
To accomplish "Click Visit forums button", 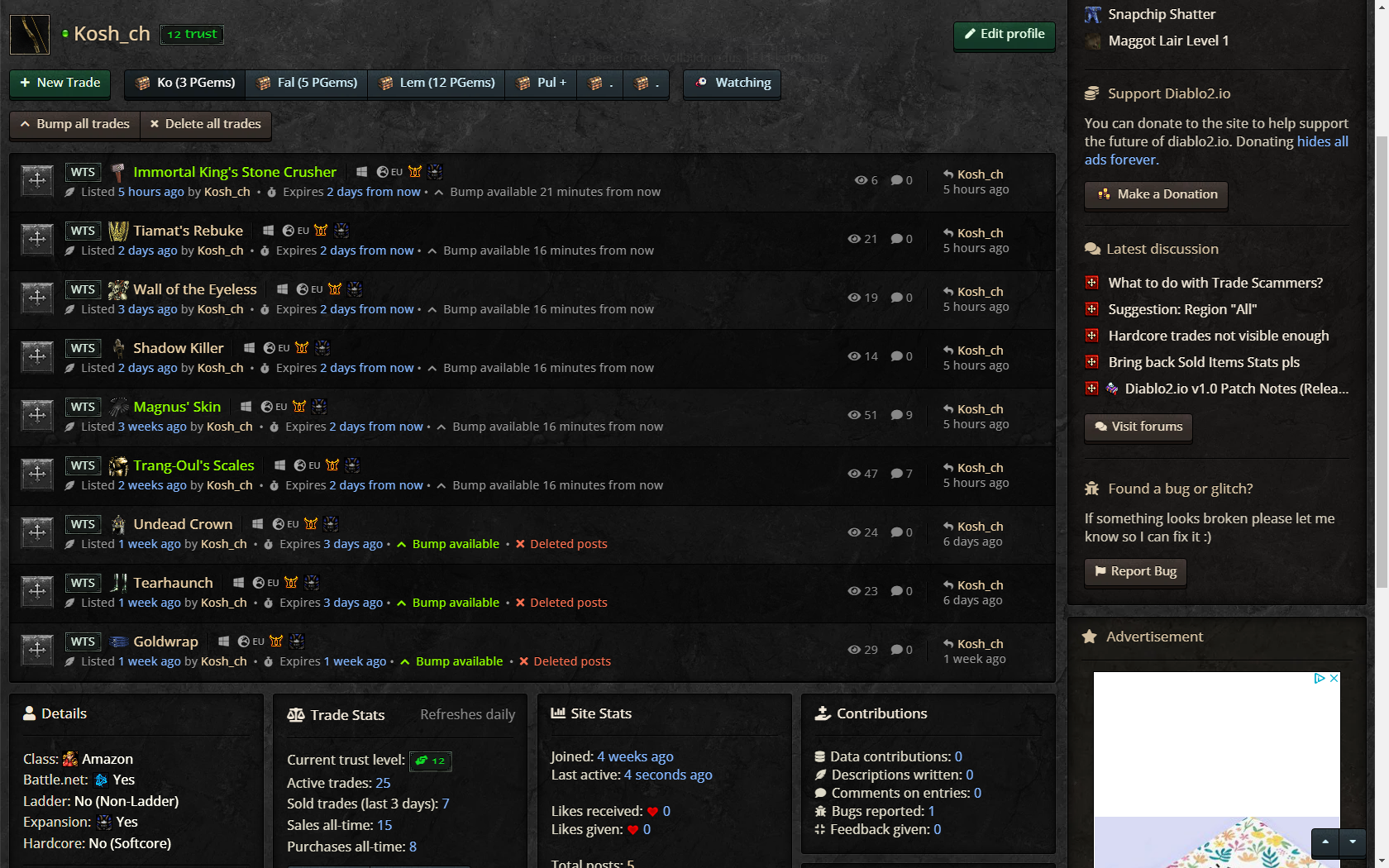I will [1138, 427].
